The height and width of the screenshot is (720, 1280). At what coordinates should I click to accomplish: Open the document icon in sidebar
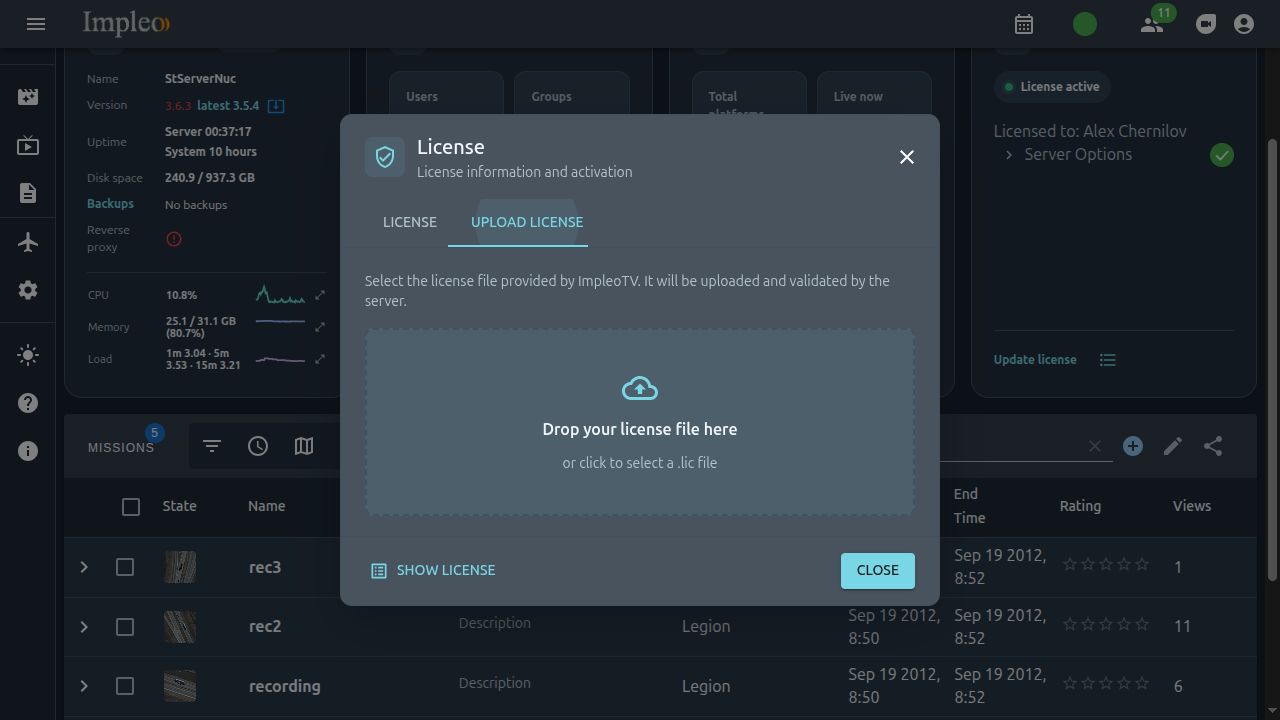[28, 193]
